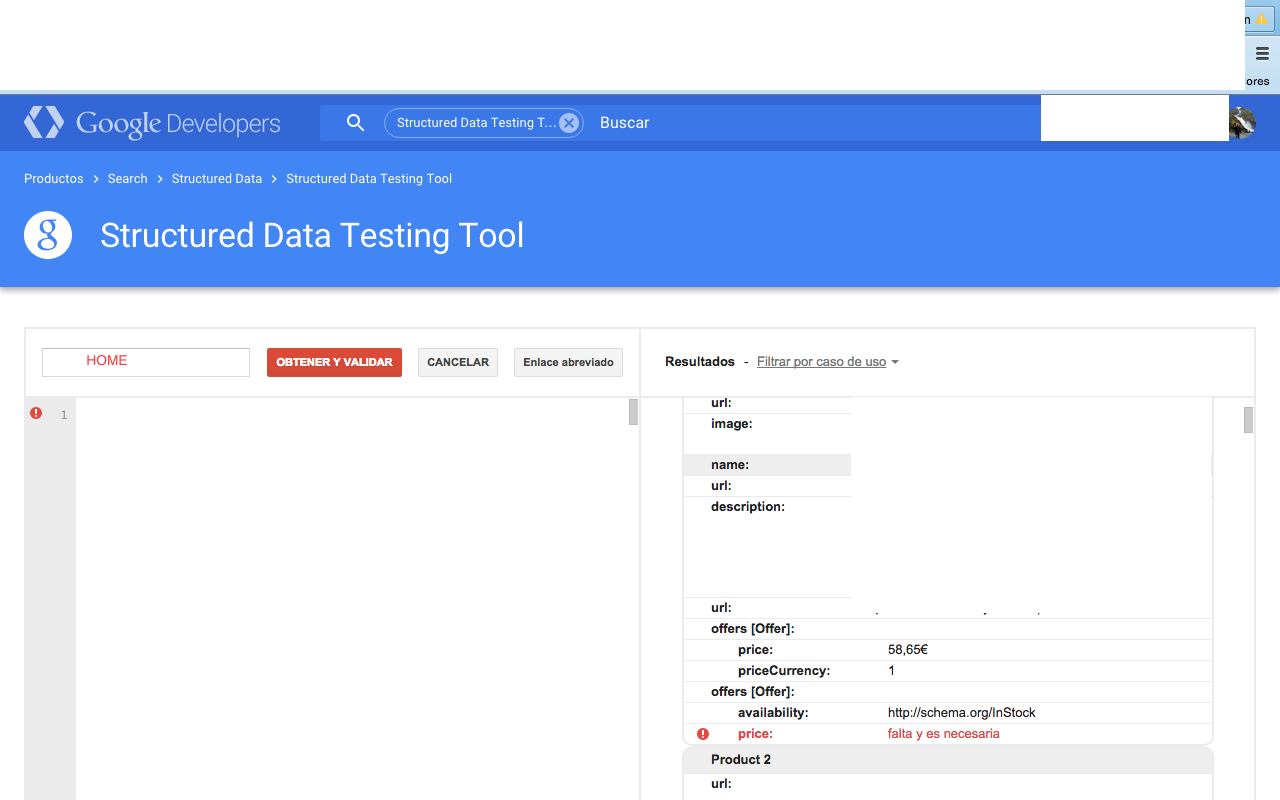
Task: Navigate to Structured Data breadcrumb
Action: 217,179
